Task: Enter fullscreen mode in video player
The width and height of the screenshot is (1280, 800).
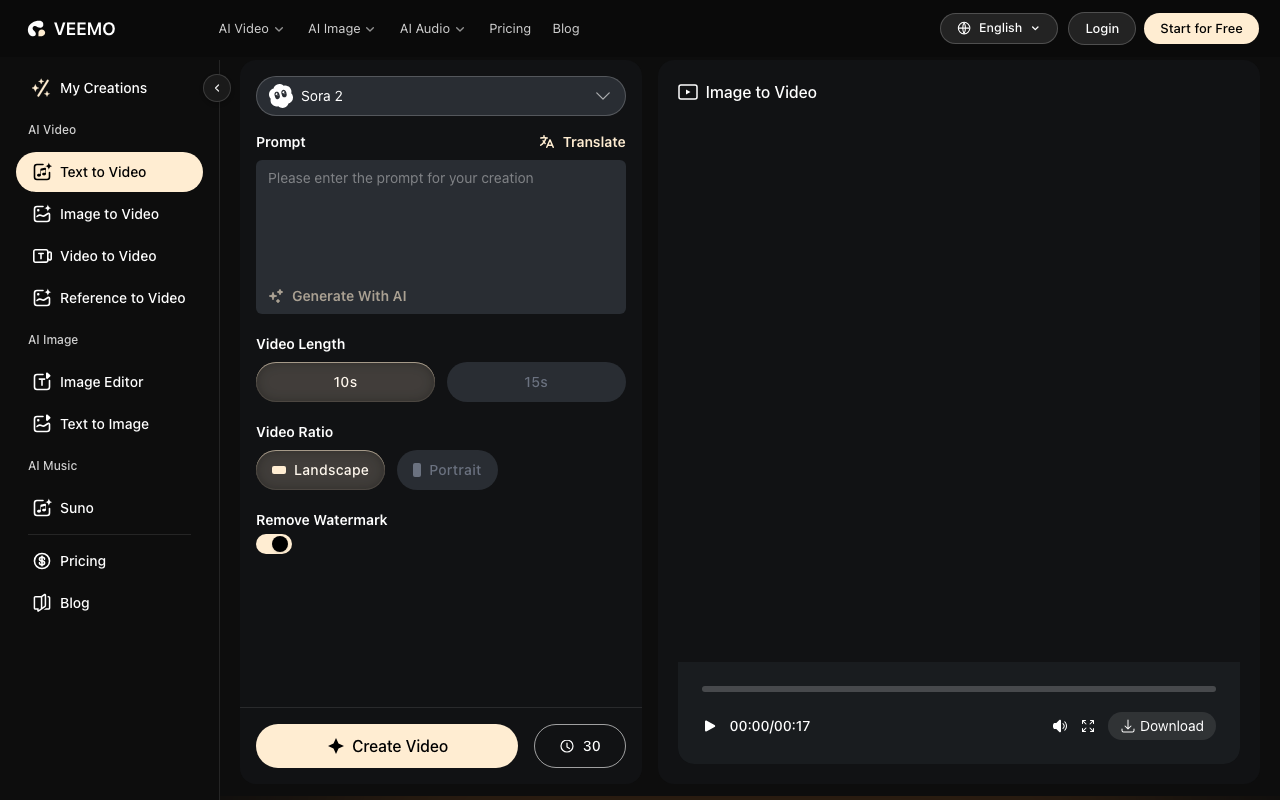Action: (1088, 726)
